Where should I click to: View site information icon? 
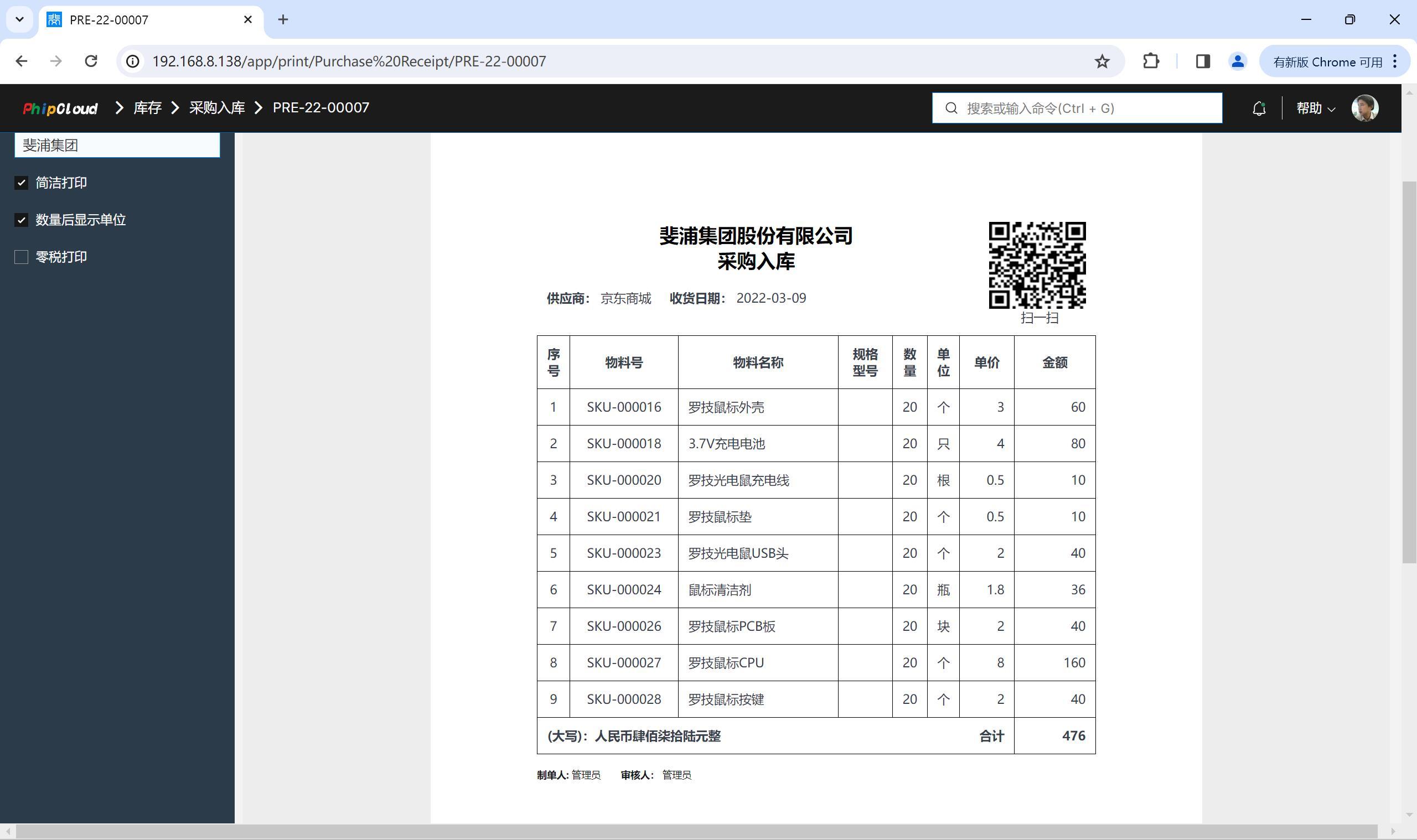132,61
